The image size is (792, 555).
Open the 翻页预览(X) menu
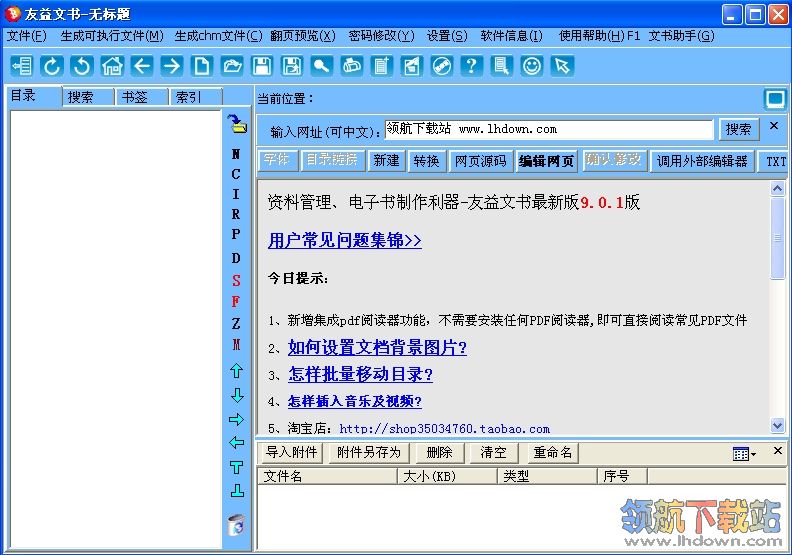pos(303,36)
